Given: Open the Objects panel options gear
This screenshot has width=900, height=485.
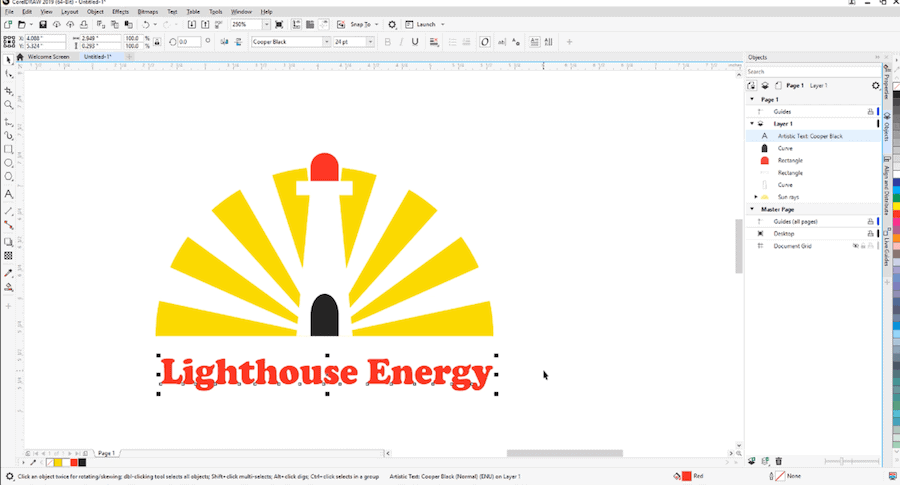Looking at the screenshot, I should point(876,86).
